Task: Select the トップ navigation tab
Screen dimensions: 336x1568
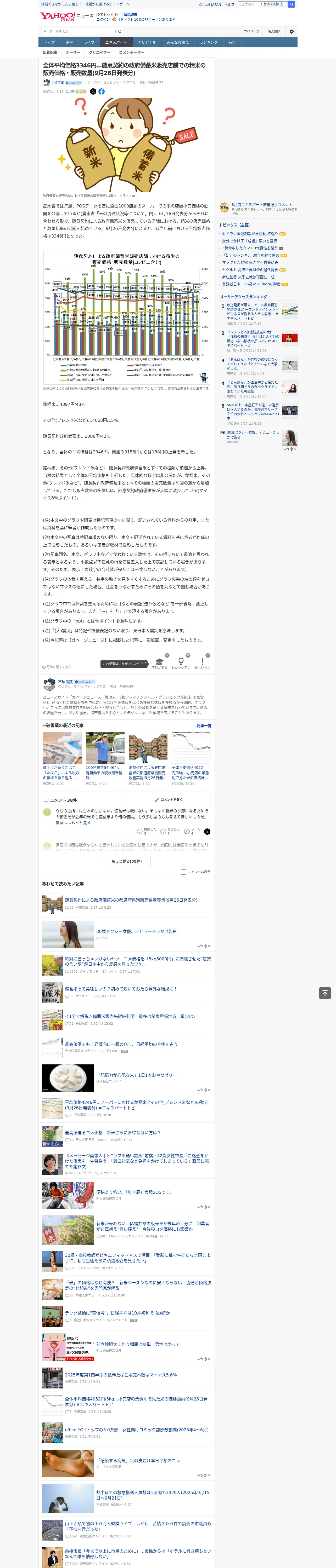Action: click(x=49, y=43)
